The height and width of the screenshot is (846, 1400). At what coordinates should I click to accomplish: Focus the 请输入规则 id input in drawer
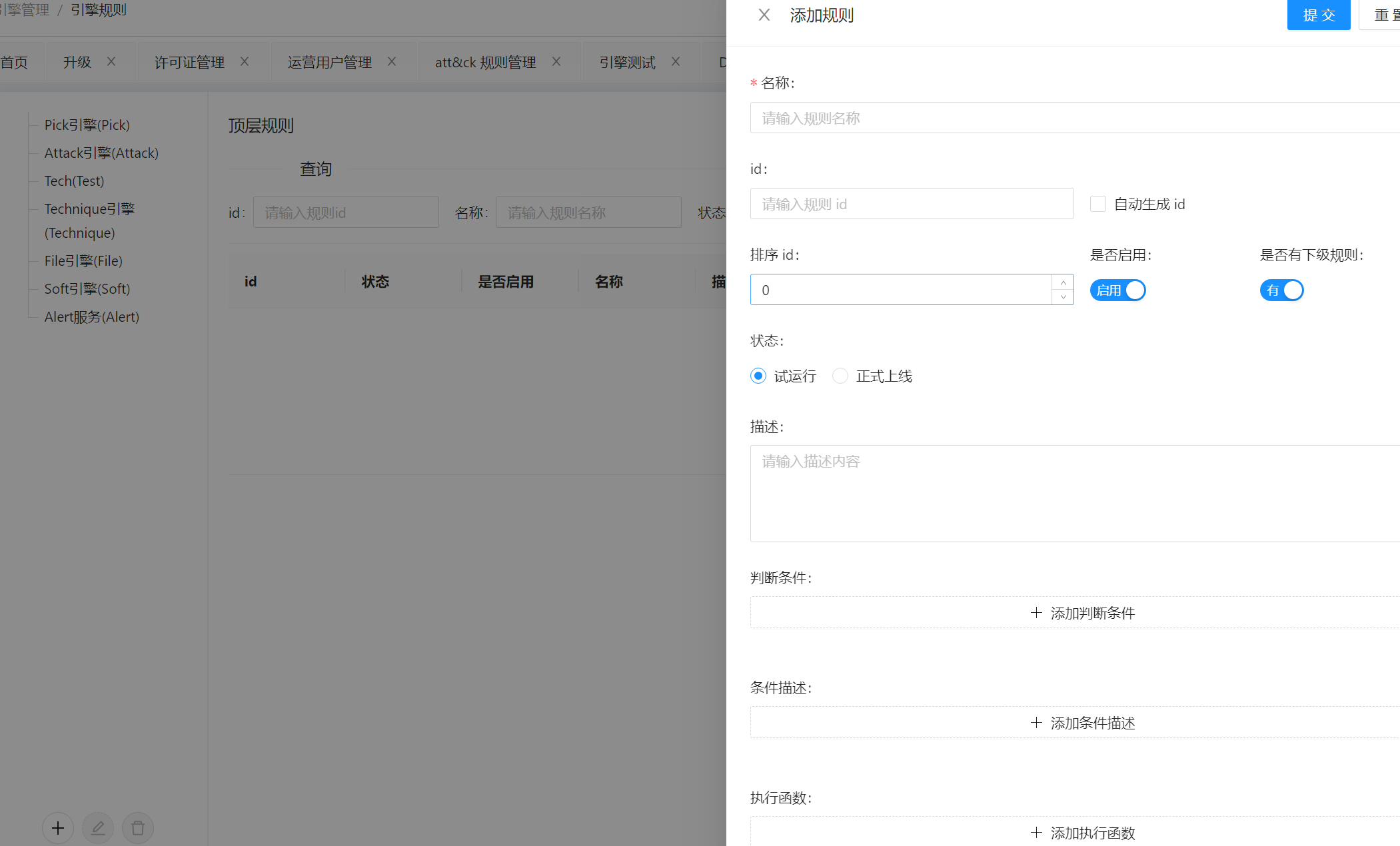912,204
